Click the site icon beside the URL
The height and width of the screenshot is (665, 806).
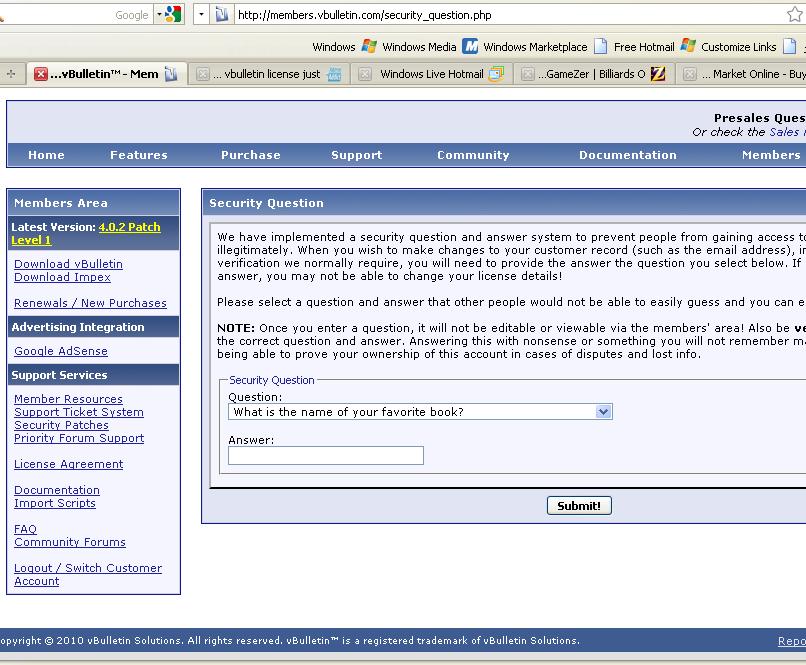pyautogui.click(x=222, y=15)
